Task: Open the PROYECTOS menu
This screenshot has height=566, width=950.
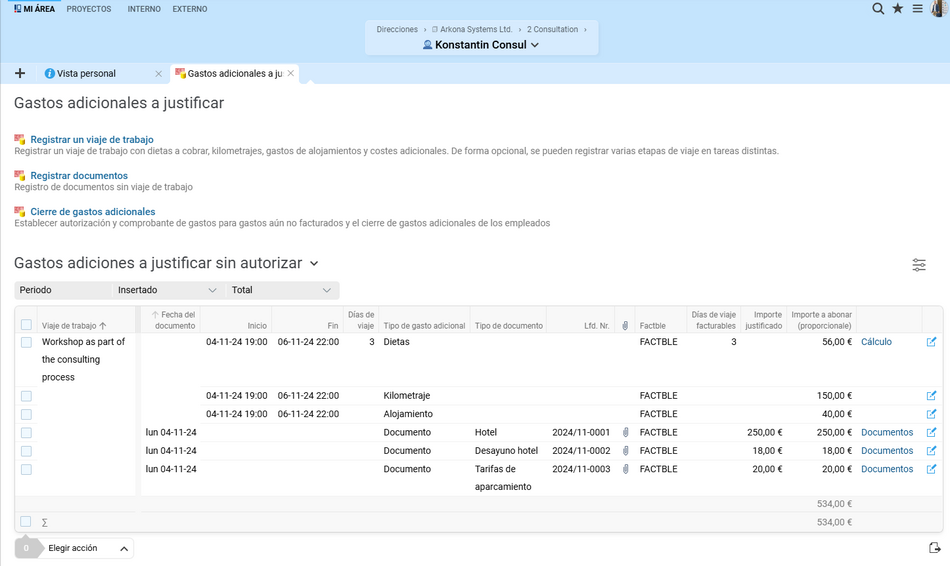Action: (88, 9)
